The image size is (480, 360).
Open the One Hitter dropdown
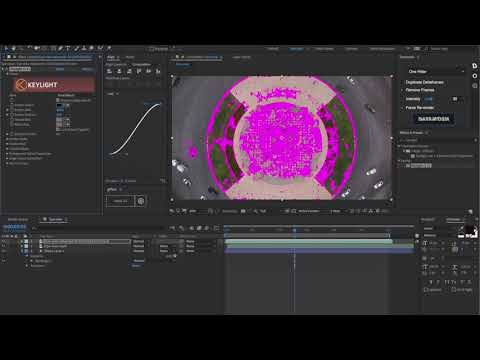point(436,71)
